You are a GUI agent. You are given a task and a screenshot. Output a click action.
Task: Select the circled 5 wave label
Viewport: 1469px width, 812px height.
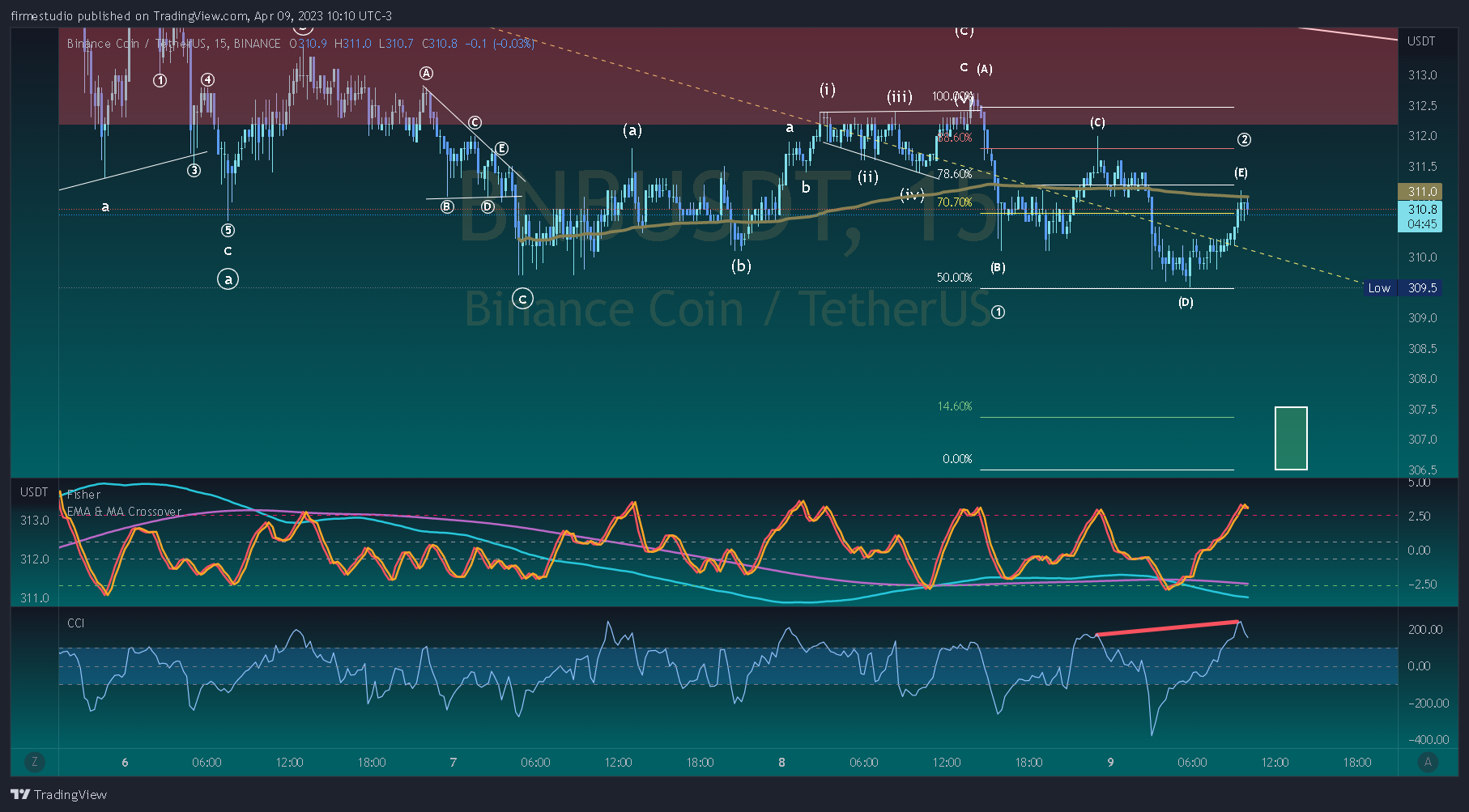click(228, 231)
